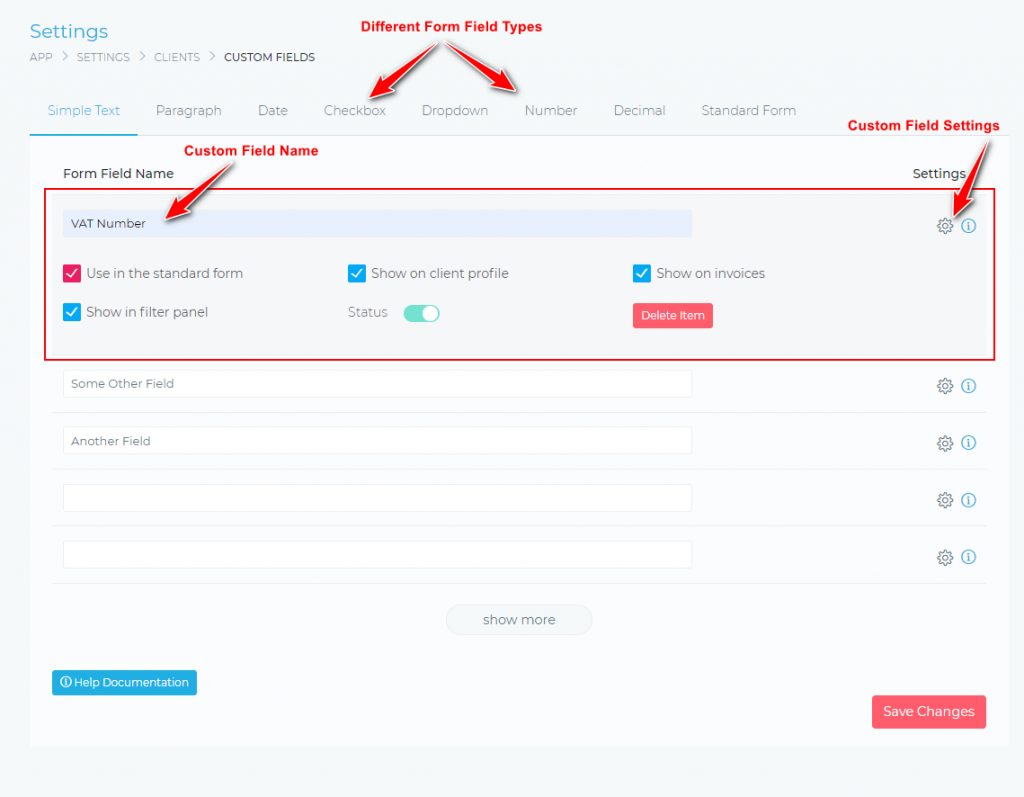1024x797 pixels.
Task: Click info icon next to Another Field
Action: click(x=968, y=443)
